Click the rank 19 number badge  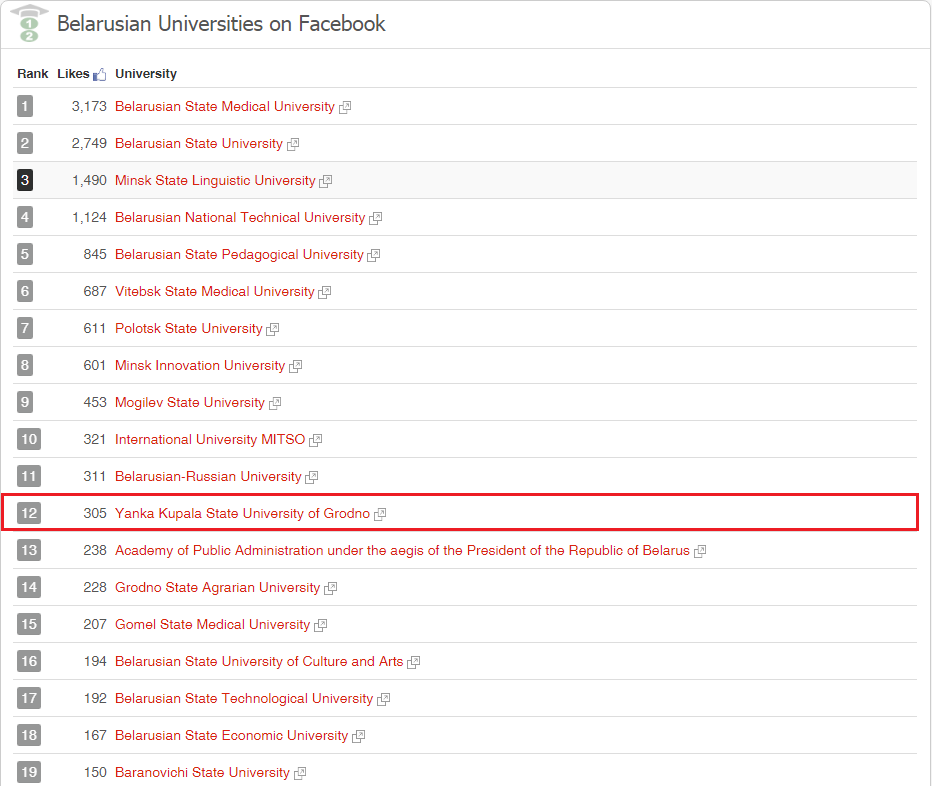[x=29, y=772]
